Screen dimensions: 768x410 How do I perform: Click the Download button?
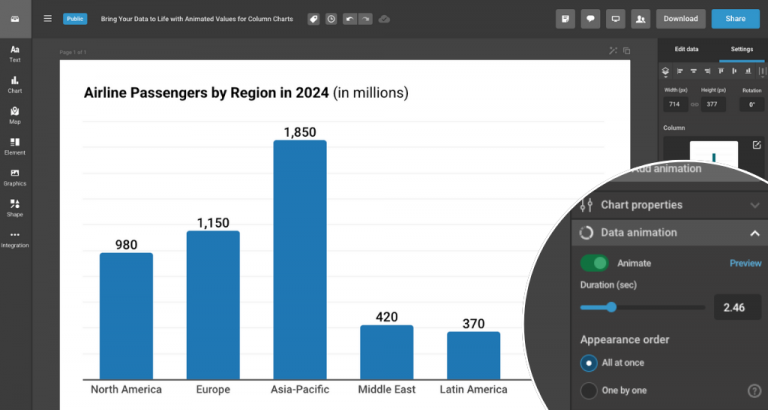pos(681,19)
